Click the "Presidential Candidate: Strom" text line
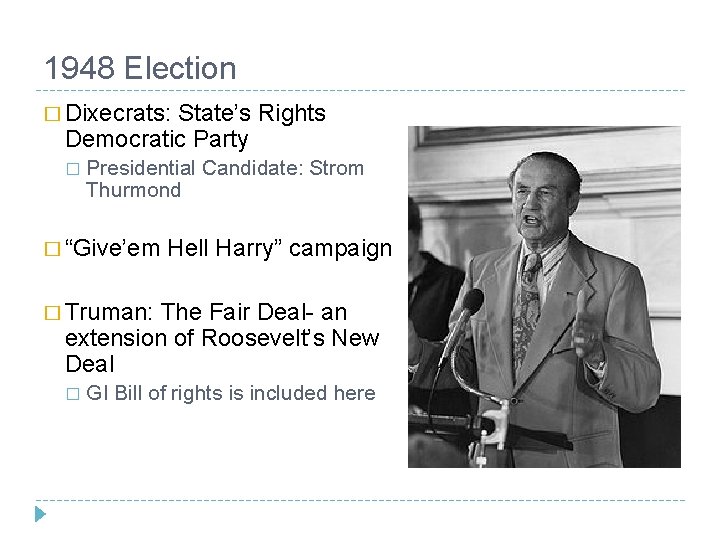The image size is (720, 540). (225, 168)
